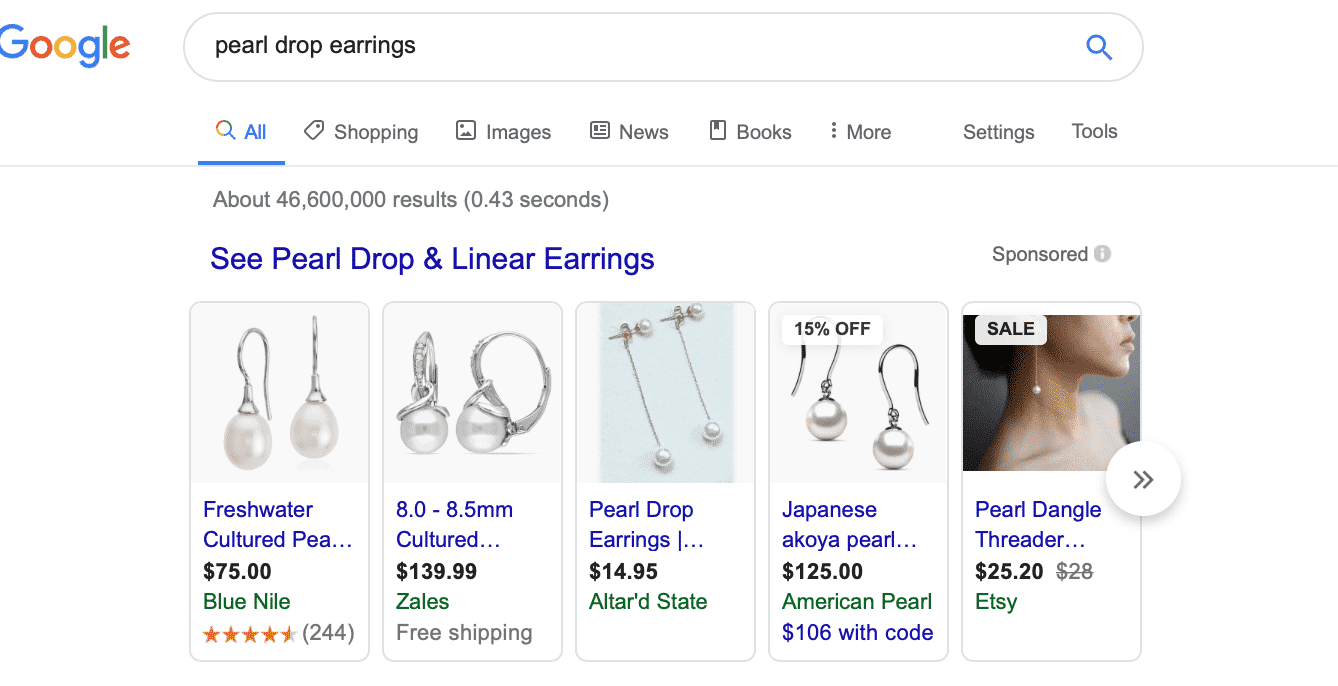Open the Shopping tab
The image size is (1338, 686).
[361, 132]
